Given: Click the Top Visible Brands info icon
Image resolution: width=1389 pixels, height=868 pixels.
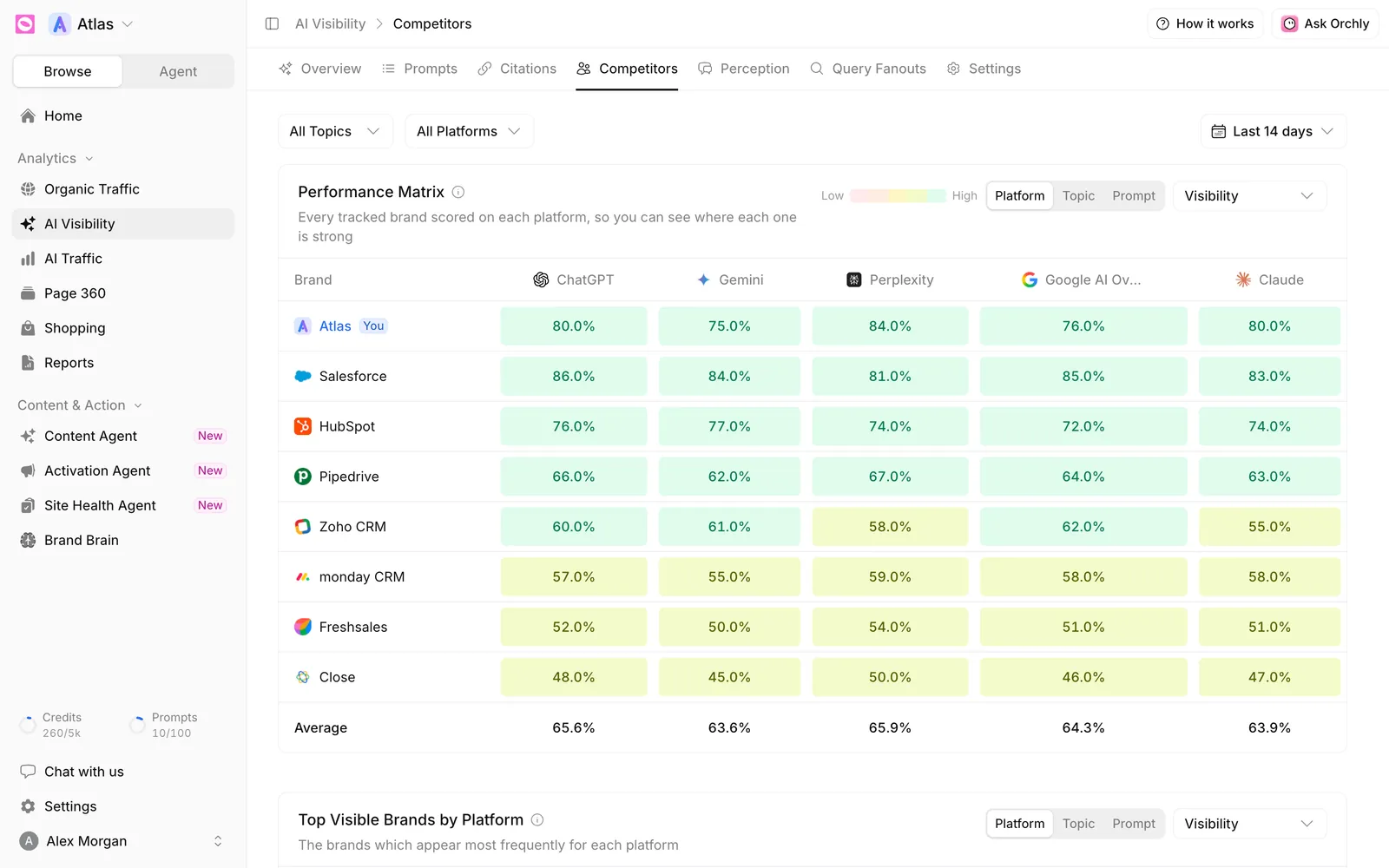Looking at the screenshot, I should [537, 819].
